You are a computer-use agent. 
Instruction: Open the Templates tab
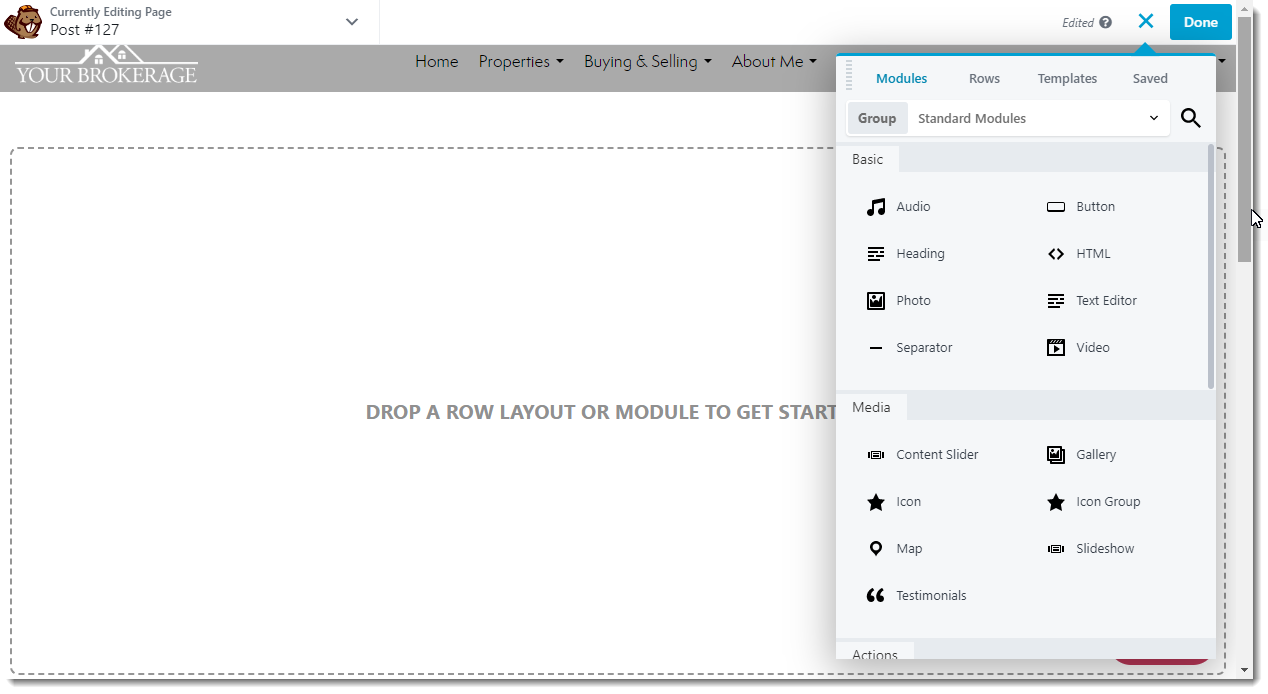click(1067, 78)
